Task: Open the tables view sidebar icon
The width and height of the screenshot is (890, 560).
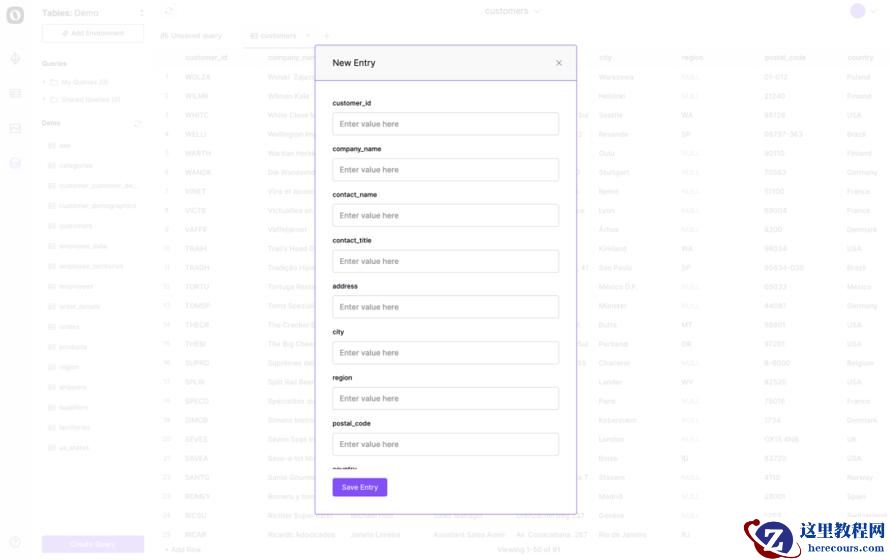Action: pos(15,93)
